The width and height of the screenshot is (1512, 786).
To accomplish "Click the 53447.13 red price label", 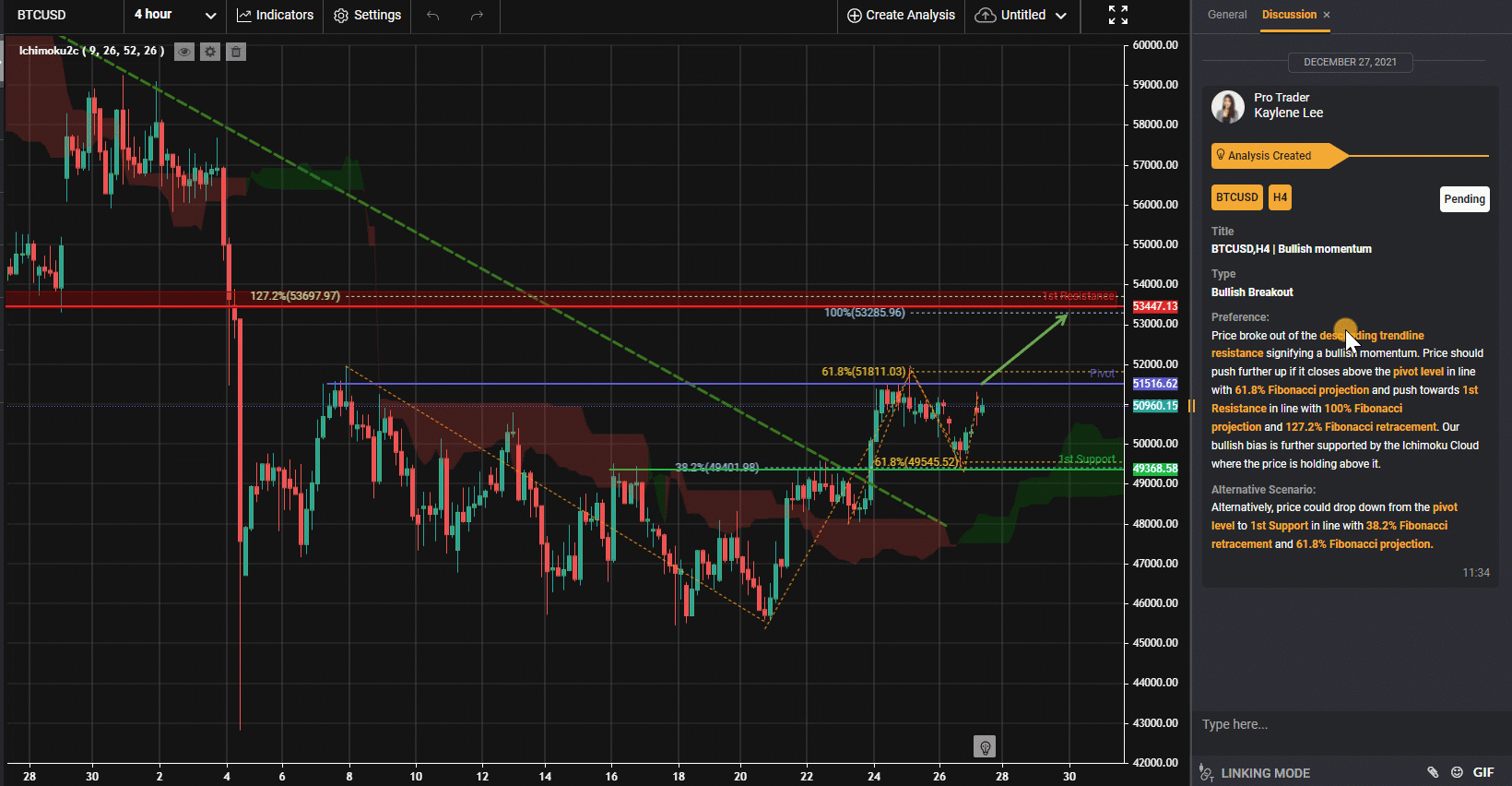I will pos(1155,306).
